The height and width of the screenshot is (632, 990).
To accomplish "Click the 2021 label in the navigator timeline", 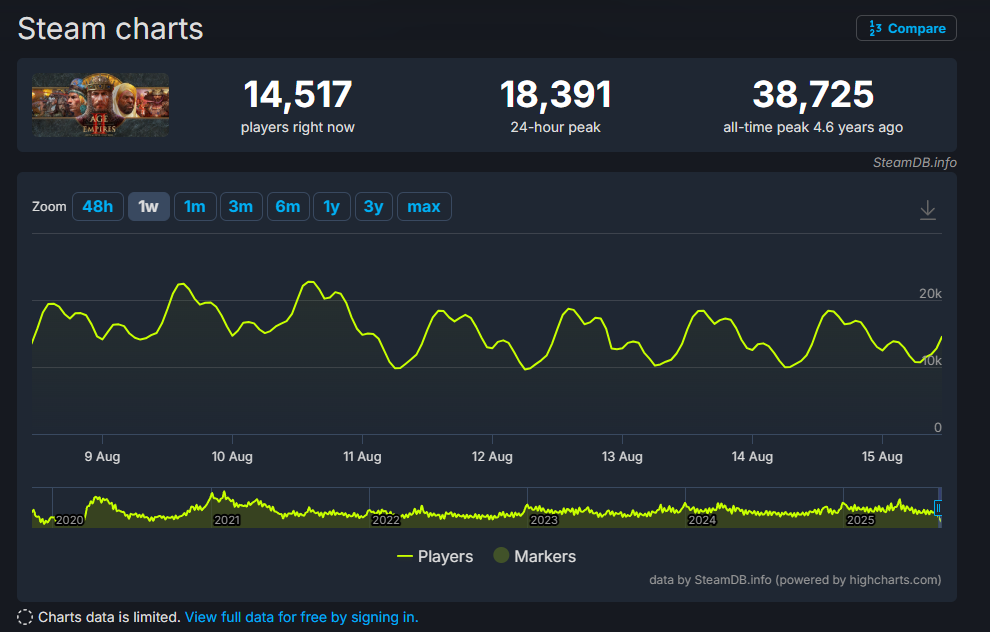I will point(227,520).
